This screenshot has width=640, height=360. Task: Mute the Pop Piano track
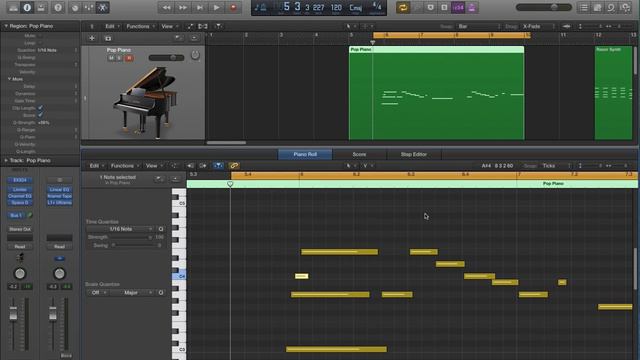[x=111, y=58]
